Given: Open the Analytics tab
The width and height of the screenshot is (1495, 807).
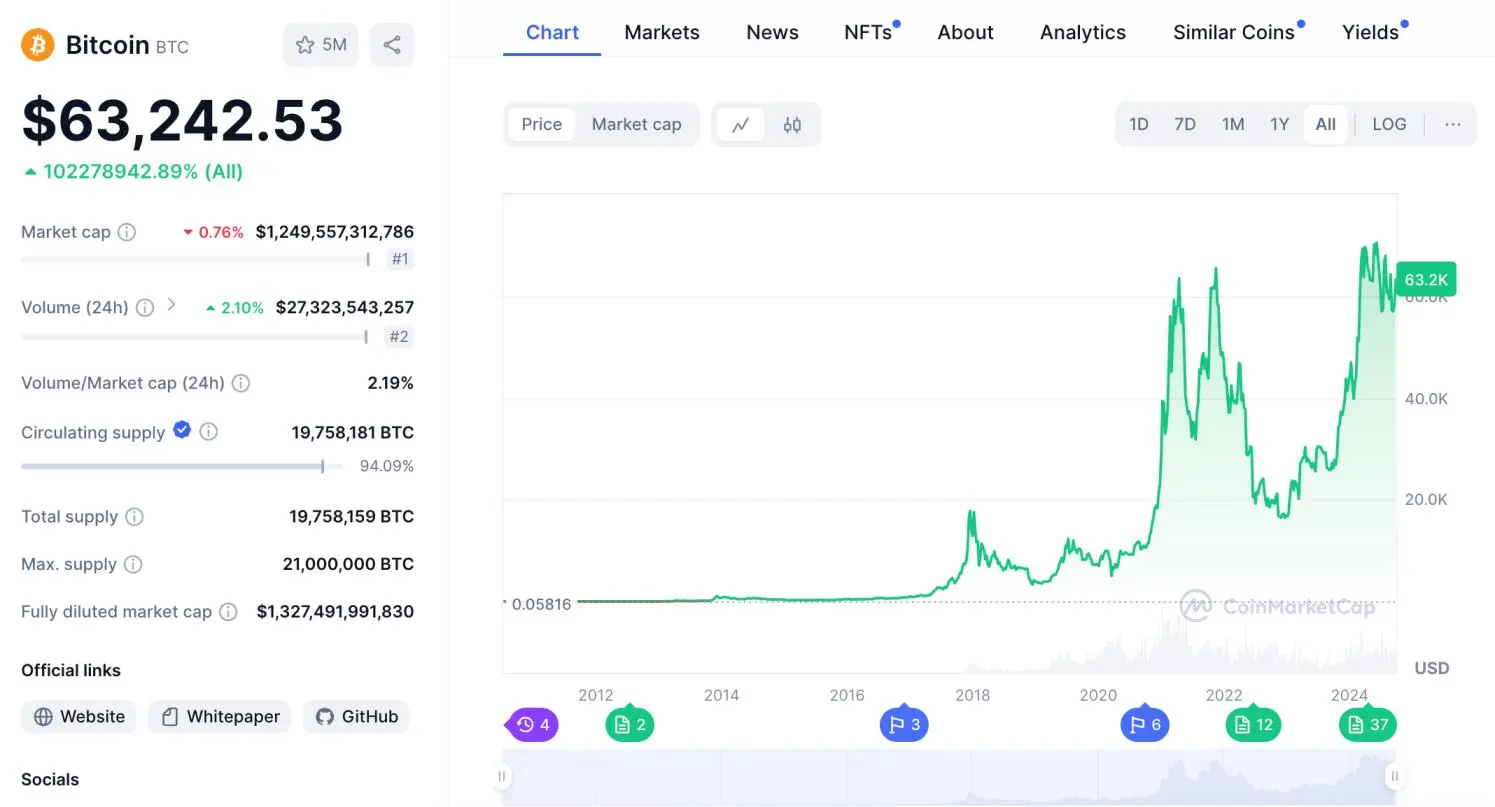Looking at the screenshot, I should [1083, 32].
